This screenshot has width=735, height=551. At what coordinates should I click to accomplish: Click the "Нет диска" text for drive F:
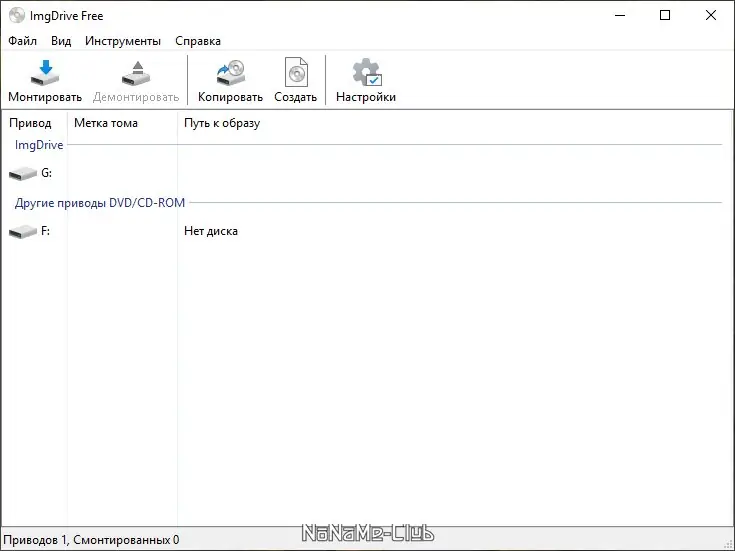click(x=211, y=231)
